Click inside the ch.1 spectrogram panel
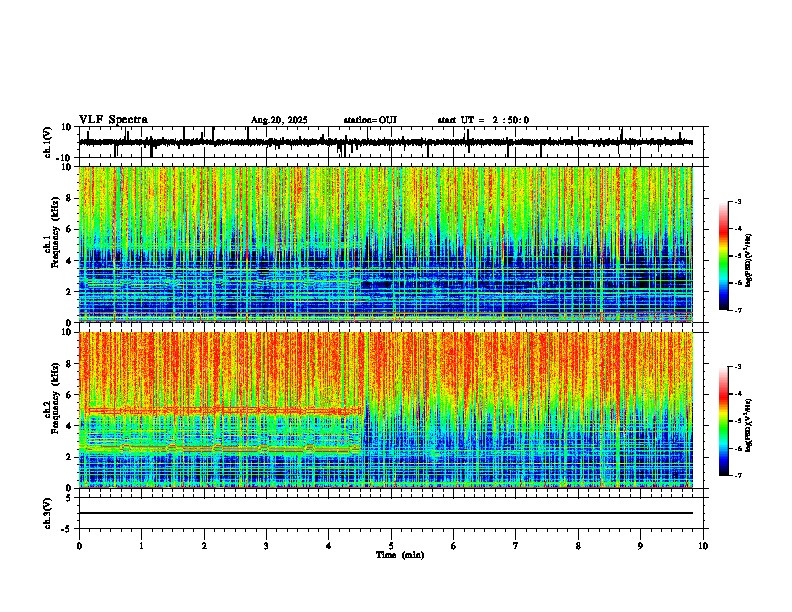 (x=385, y=244)
